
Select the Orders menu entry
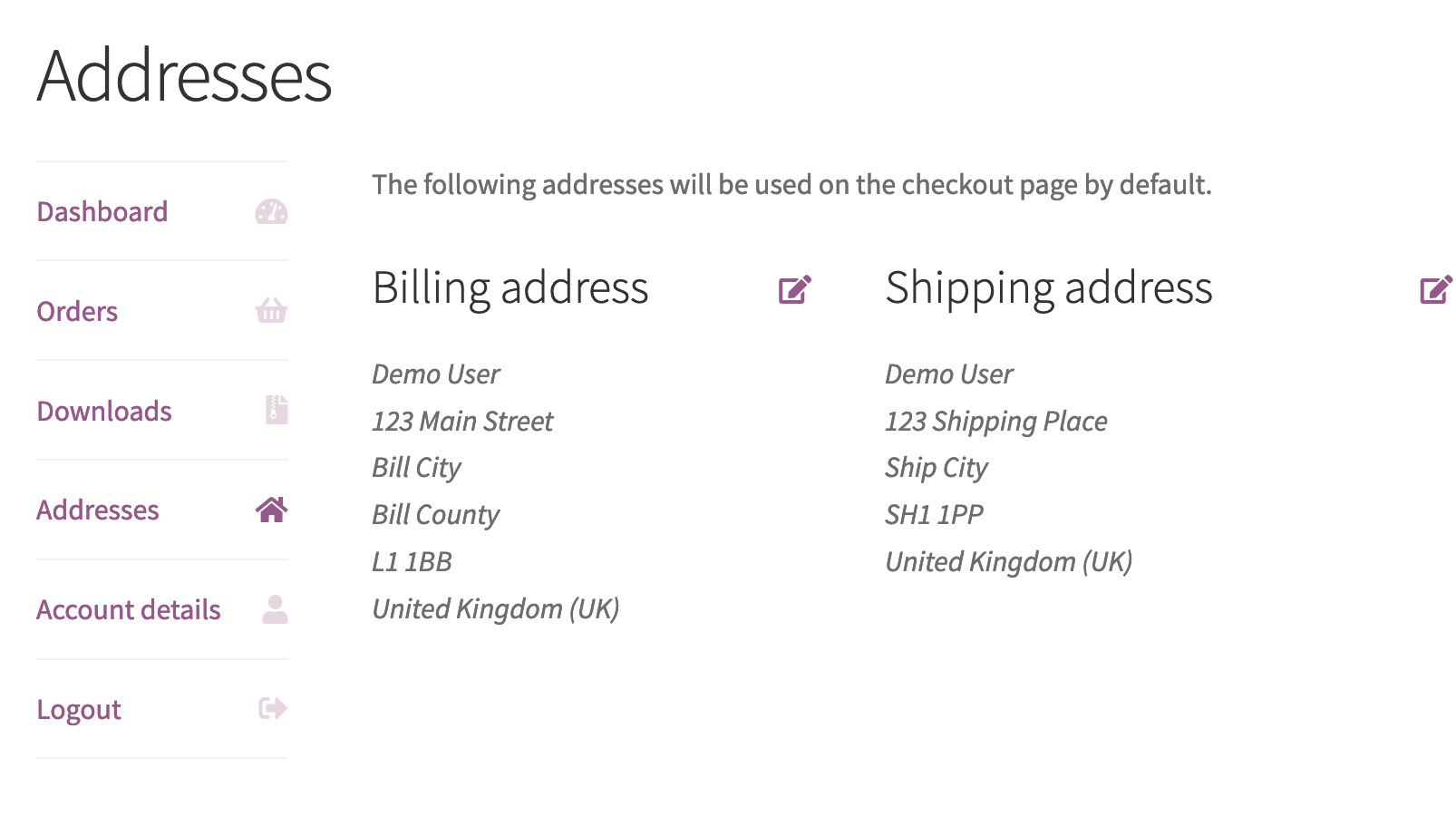pos(76,311)
